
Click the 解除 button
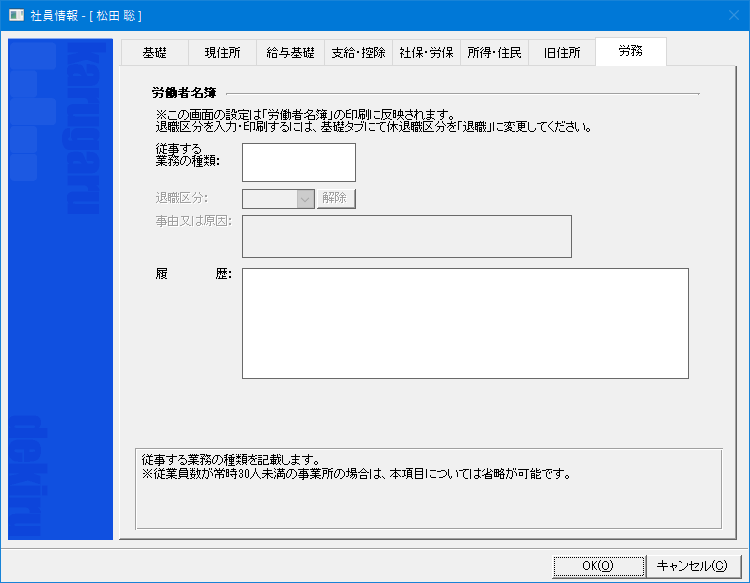[336, 198]
